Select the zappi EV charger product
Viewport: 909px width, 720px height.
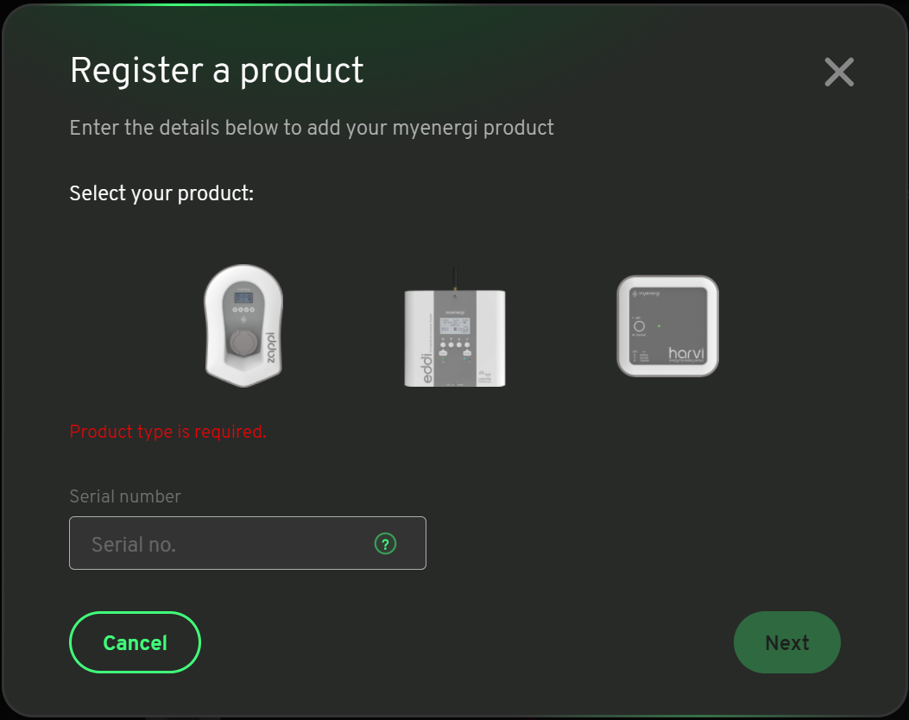coord(243,325)
